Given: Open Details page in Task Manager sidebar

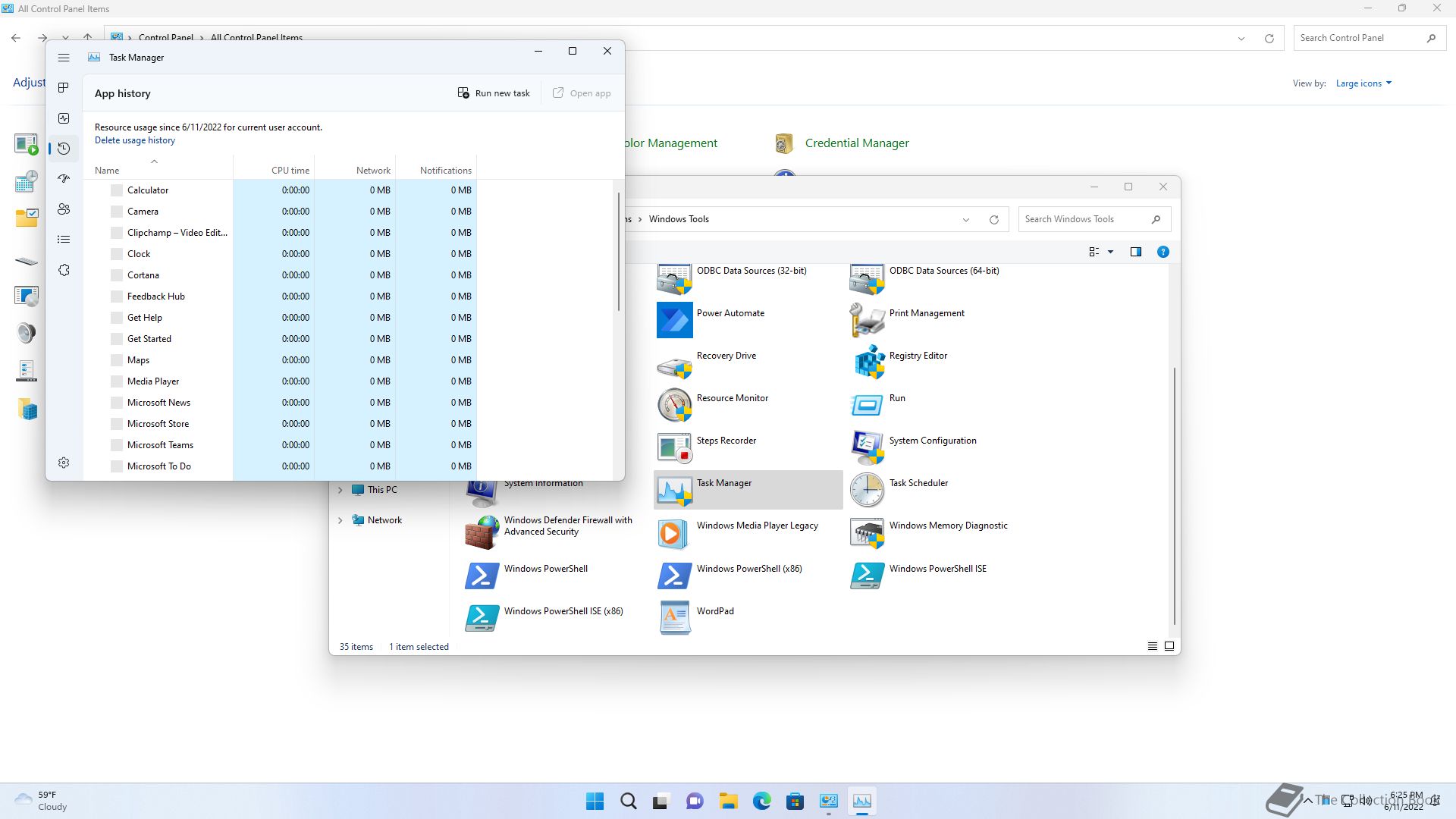Looking at the screenshot, I should tap(64, 240).
